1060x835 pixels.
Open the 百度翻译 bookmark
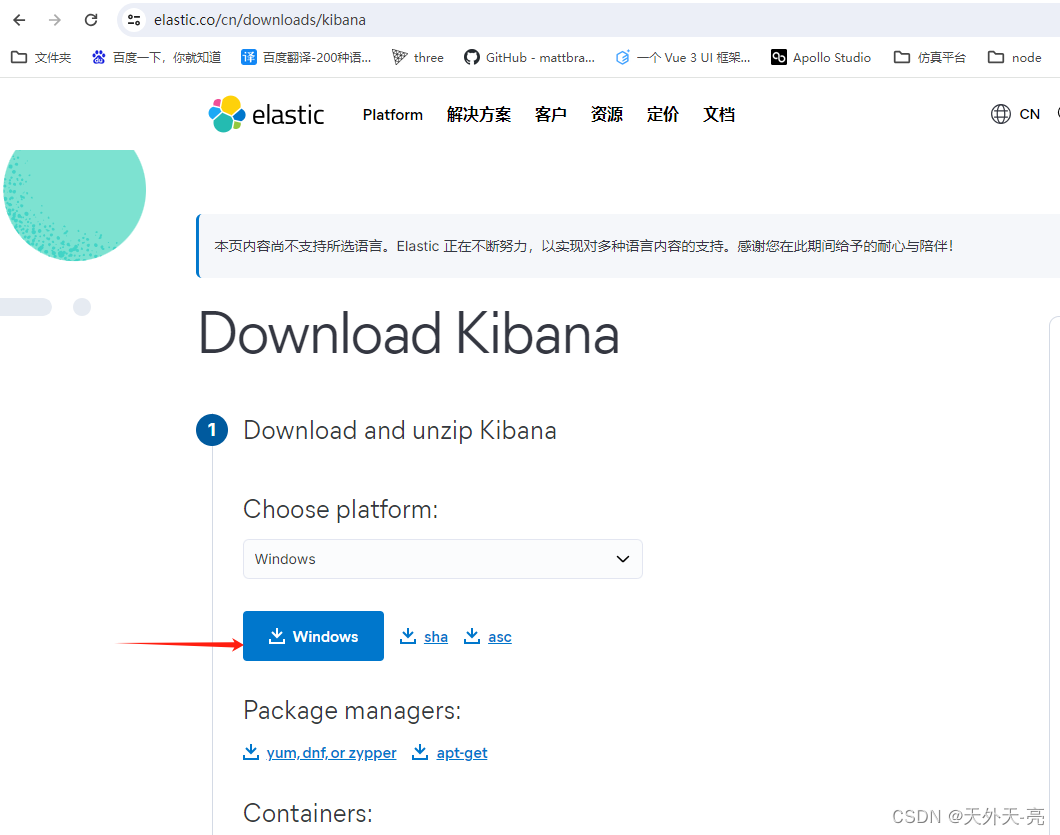tap(306, 57)
